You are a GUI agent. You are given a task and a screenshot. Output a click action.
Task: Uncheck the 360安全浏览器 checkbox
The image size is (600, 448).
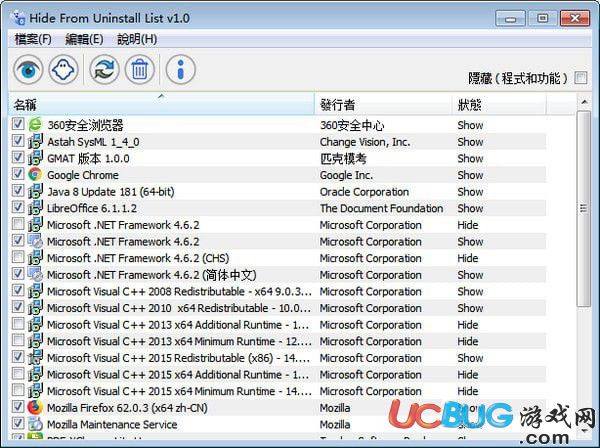[18, 124]
